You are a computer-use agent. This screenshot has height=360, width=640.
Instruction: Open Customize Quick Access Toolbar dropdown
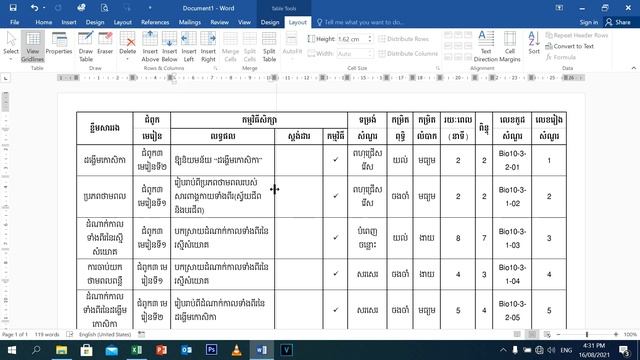coord(150,8)
